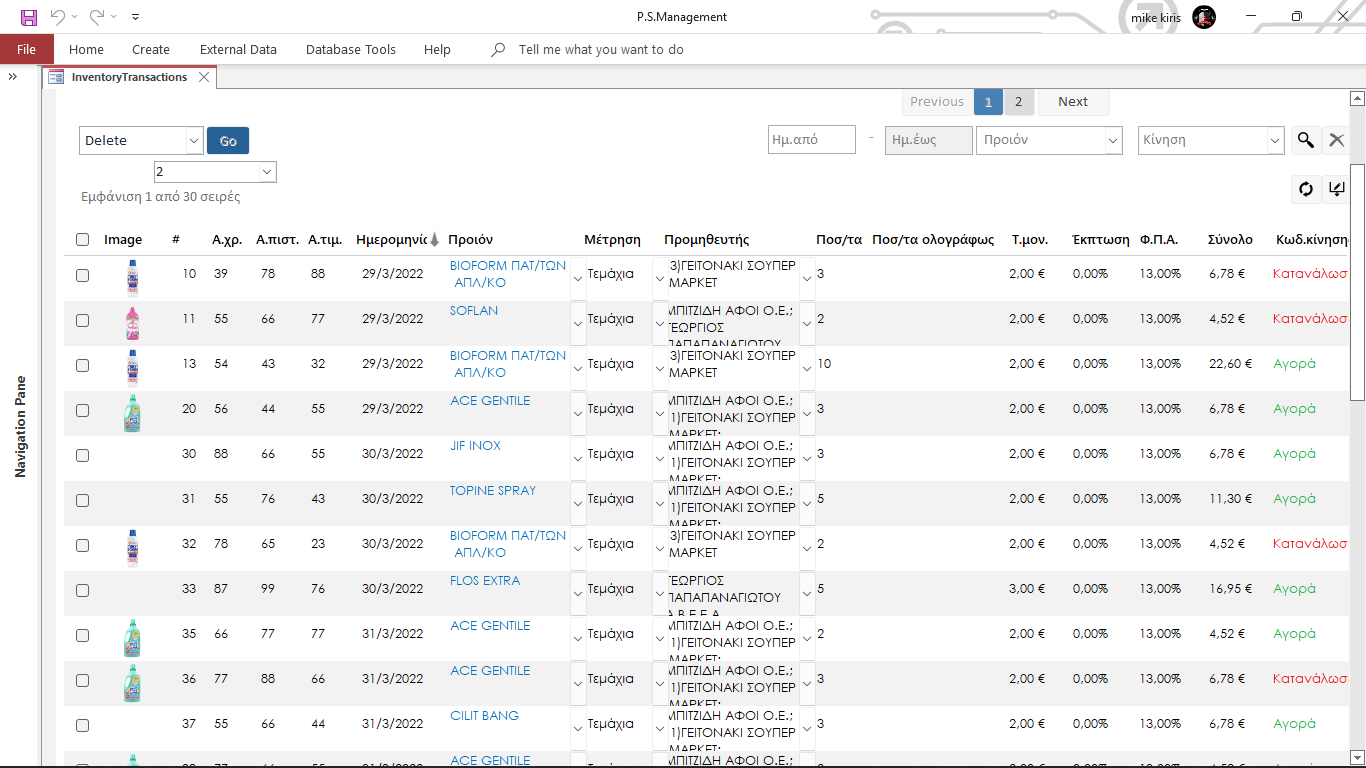The image size is (1366, 768).
Task: Open the TOPINE SPRAY product link
Action: [x=493, y=490]
